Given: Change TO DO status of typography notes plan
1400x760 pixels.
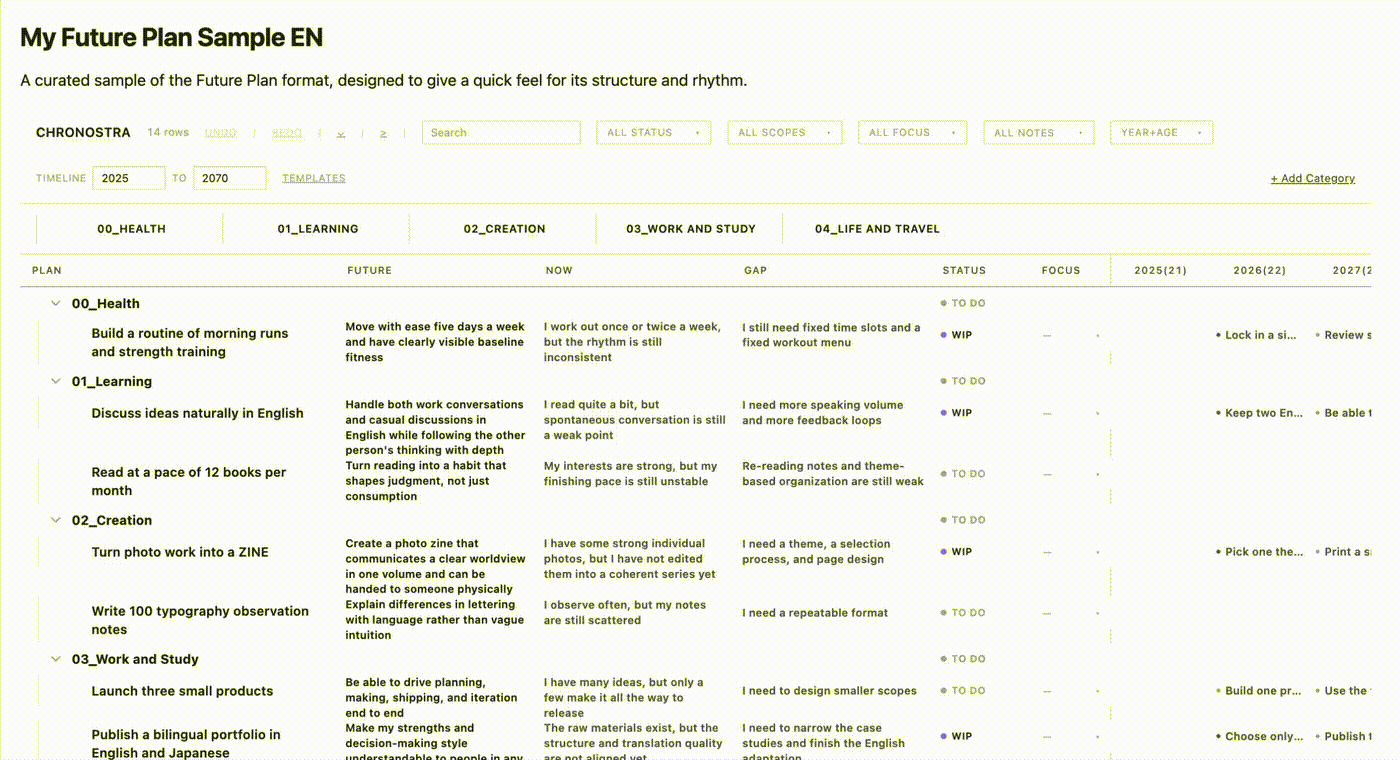Looking at the screenshot, I should (x=963, y=613).
